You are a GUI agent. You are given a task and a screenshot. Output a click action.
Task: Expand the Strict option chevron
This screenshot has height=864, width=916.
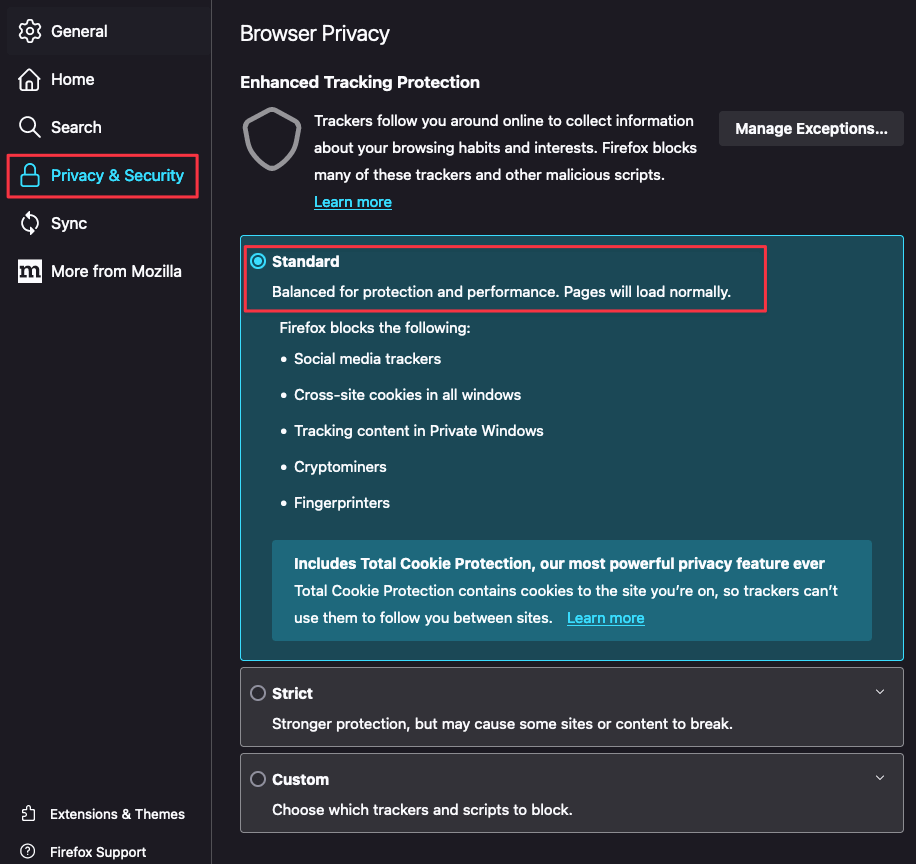point(880,692)
